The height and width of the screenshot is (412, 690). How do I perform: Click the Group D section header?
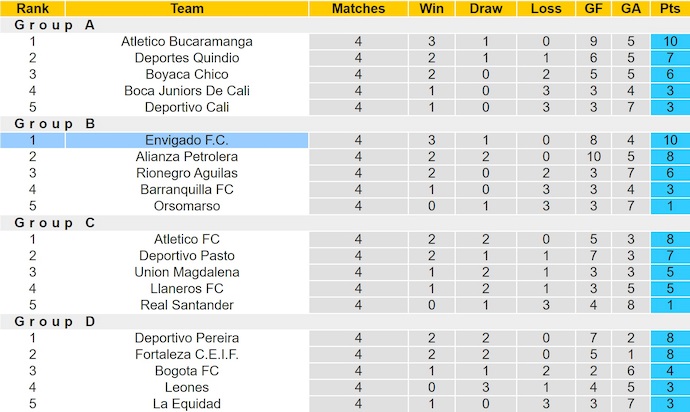(x=55, y=322)
